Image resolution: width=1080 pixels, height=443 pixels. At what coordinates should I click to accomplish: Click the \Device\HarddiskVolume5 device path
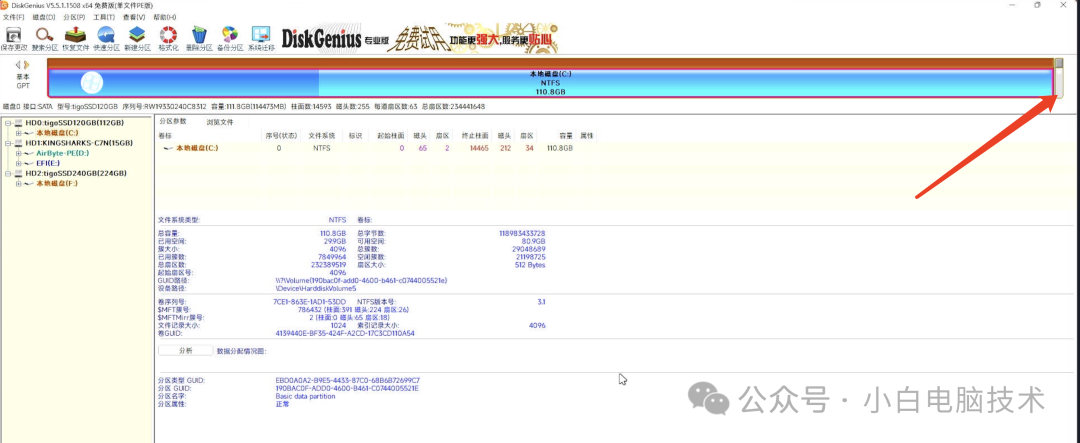tap(315, 288)
